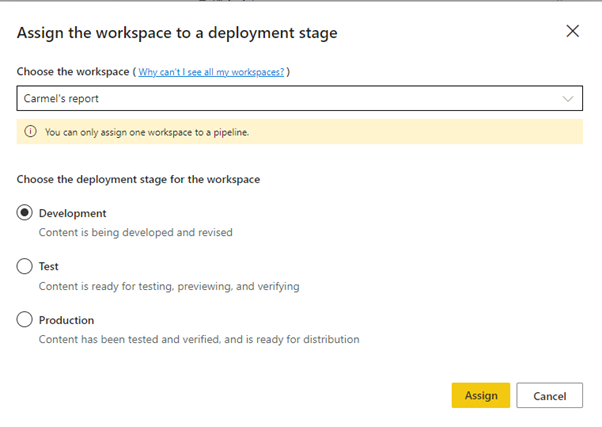
Task: Click the "Choose the deployment stage" heading
Action: click(138, 179)
